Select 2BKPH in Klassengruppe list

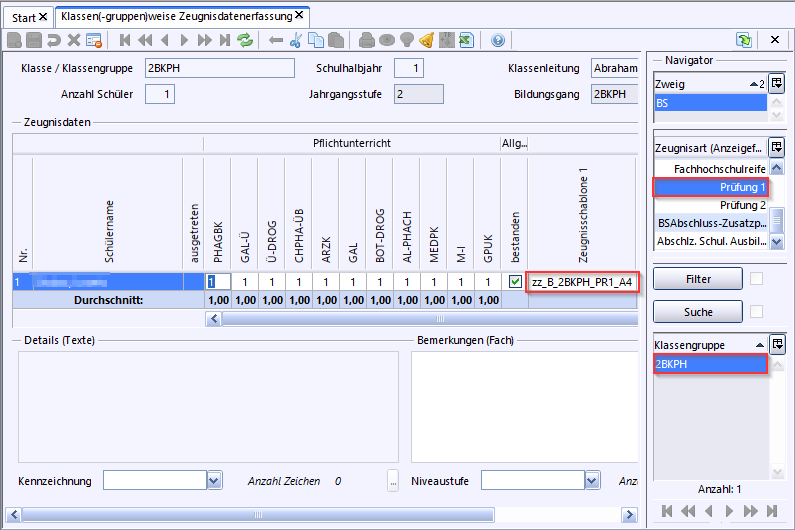point(711,364)
